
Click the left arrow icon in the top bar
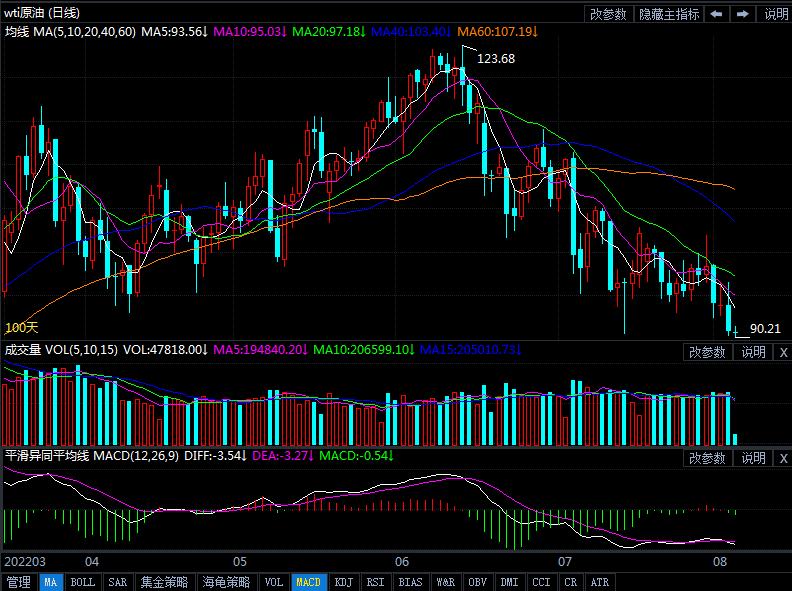pyautogui.click(x=718, y=13)
